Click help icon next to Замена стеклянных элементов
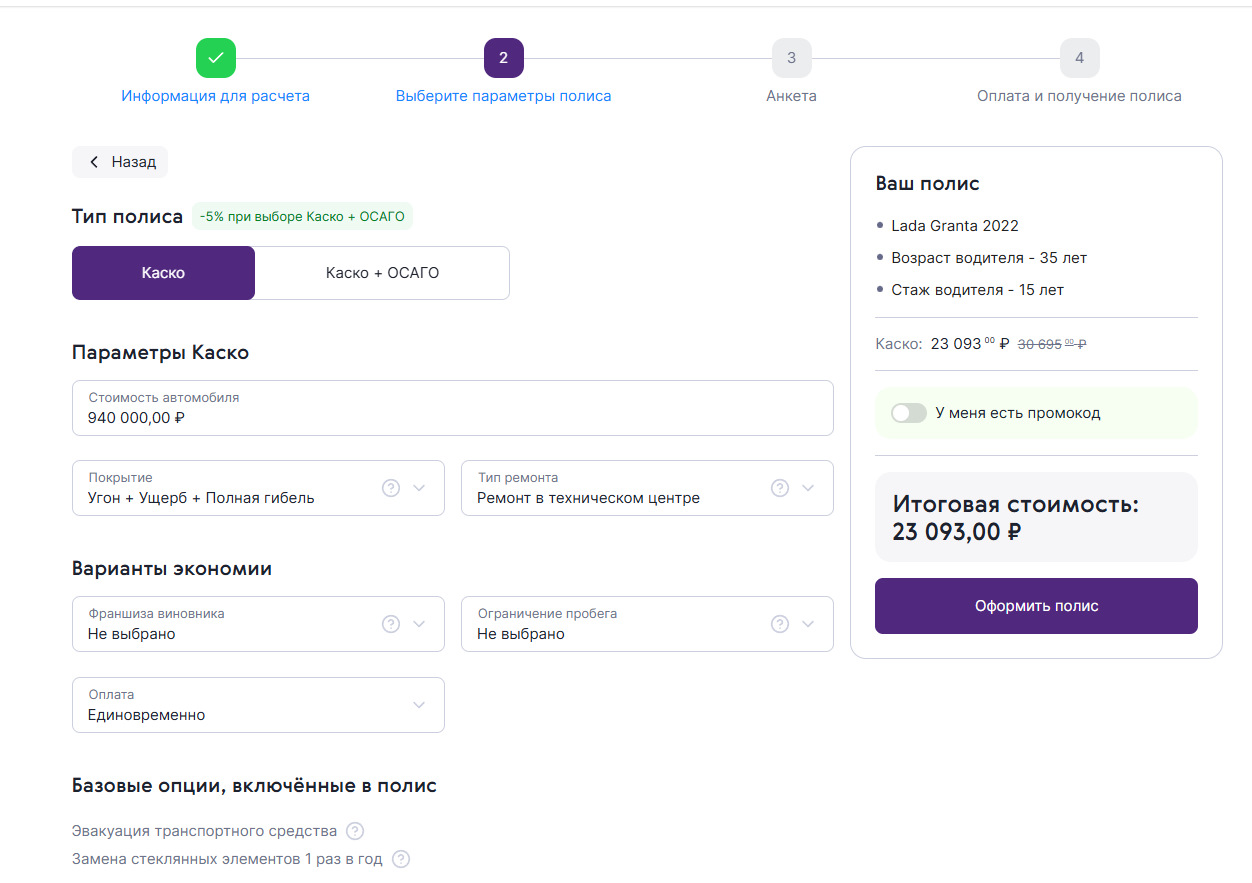Image resolution: width=1252 pixels, height=883 pixels. (401, 859)
